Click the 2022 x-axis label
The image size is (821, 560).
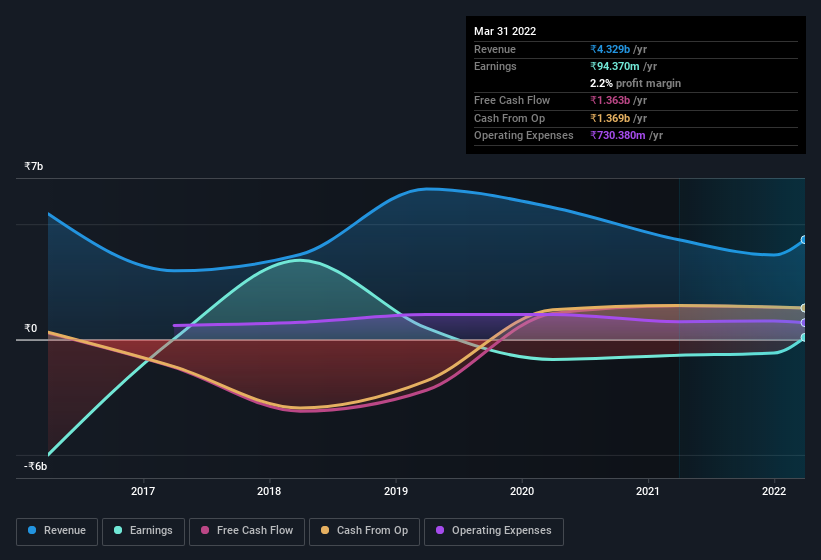coord(774,491)
